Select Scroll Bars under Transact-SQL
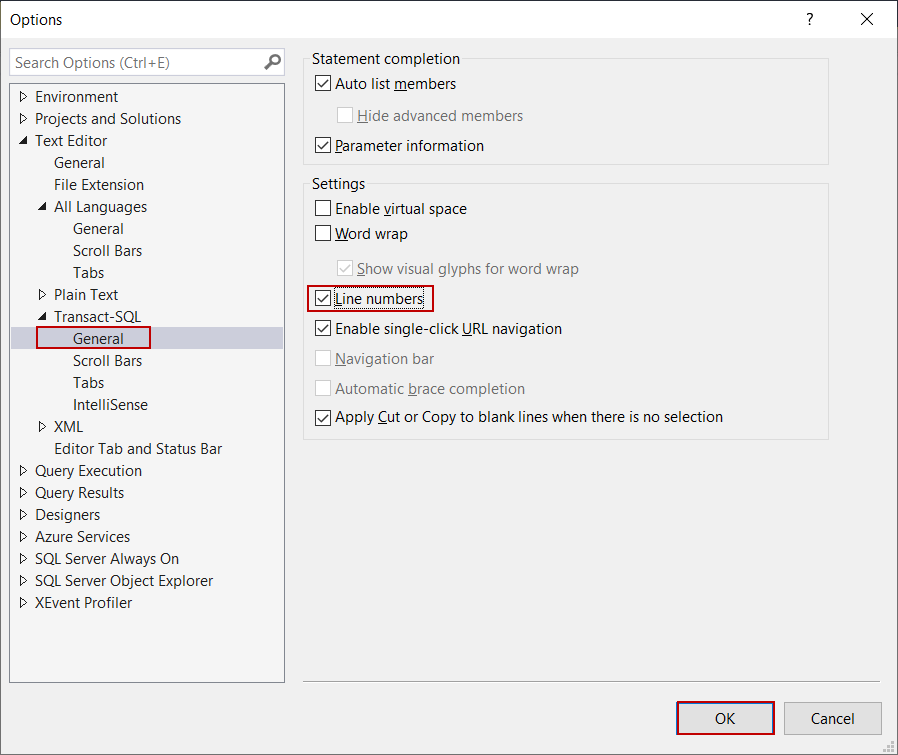 click(x=107, y=361)
